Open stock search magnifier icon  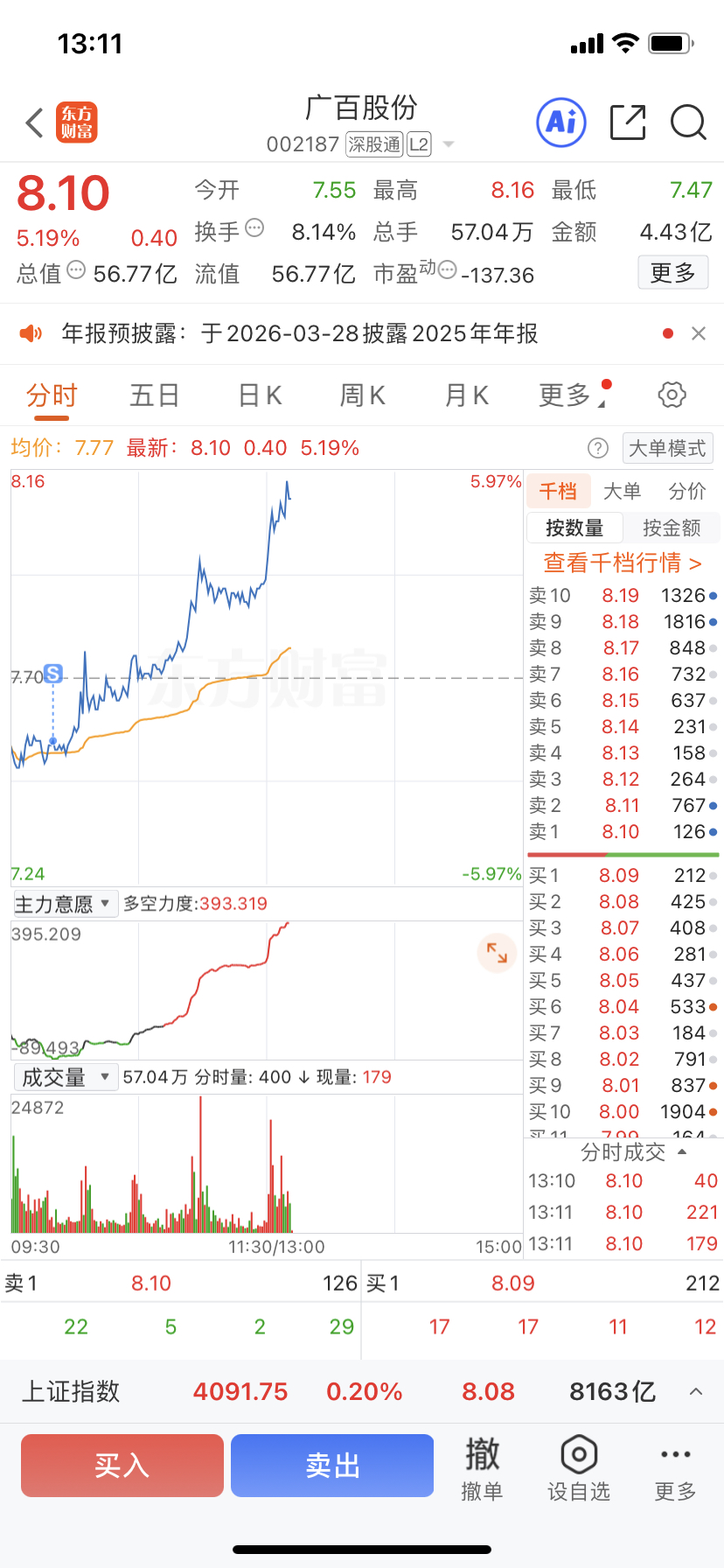tap(688, 122)
